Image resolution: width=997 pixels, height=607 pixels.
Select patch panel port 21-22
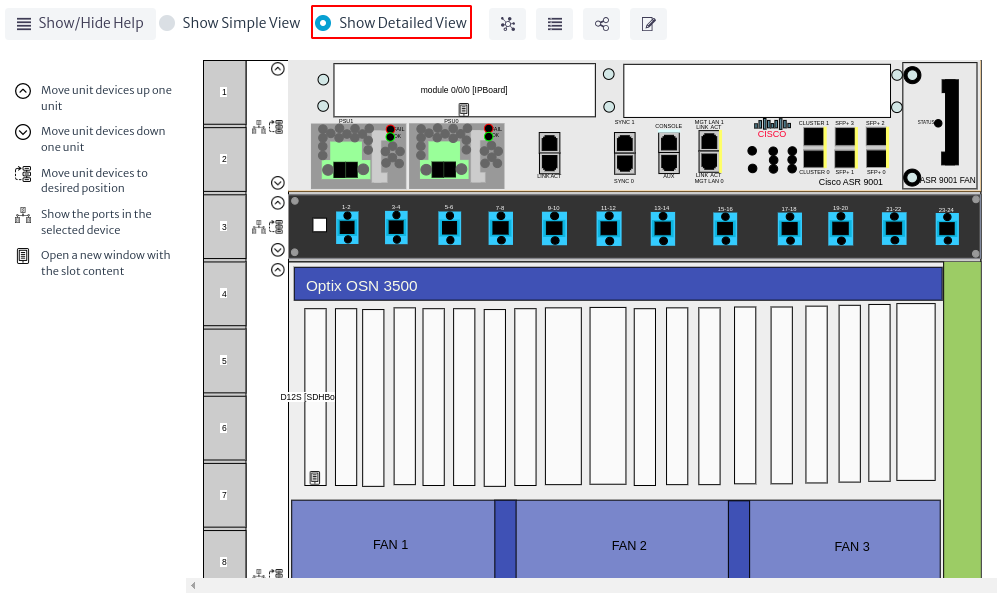[x=894, y=229]
